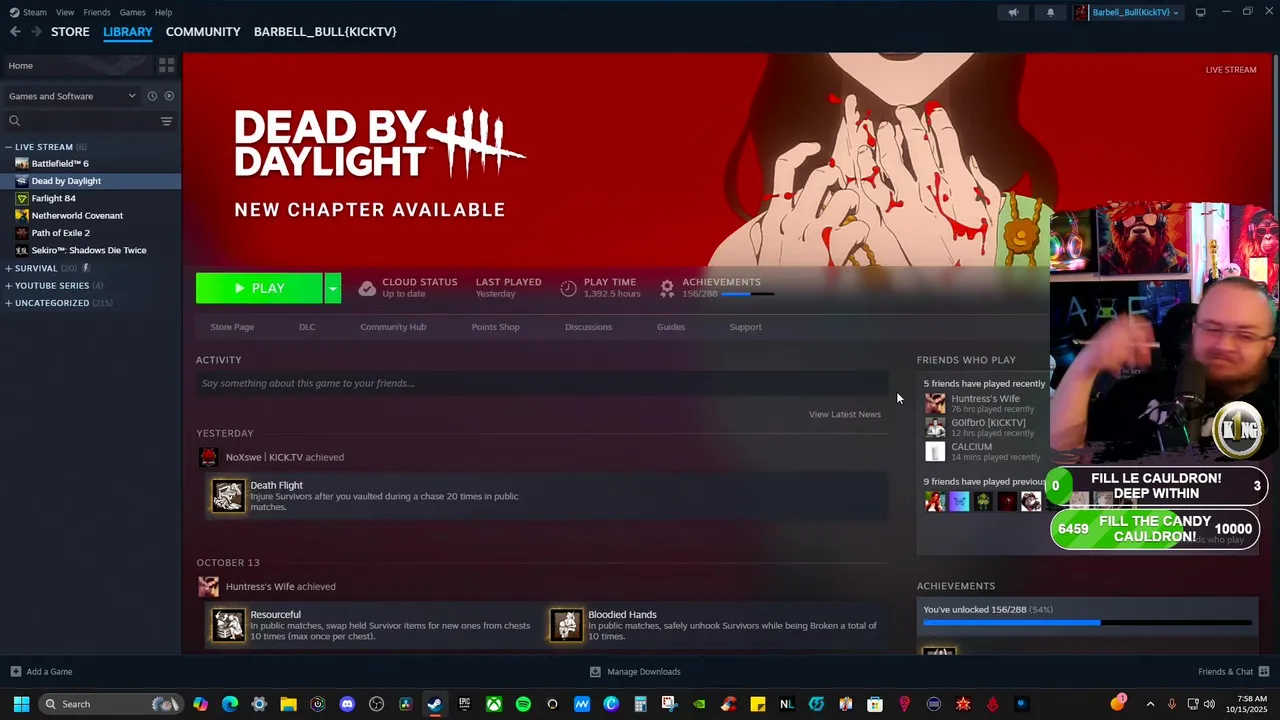
Task: Expand the YOUTUBE SERIES collection
Action: tap(8, 285)
